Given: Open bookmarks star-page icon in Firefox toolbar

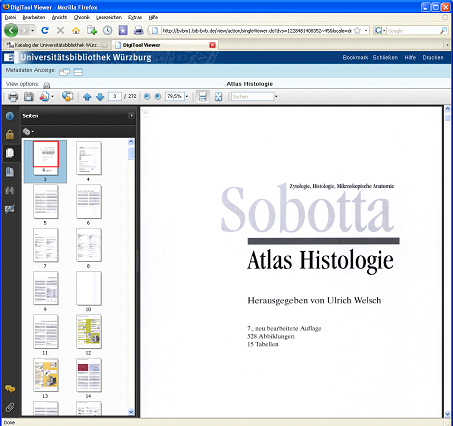Looking at the screenshot, I should click(123, 31).
